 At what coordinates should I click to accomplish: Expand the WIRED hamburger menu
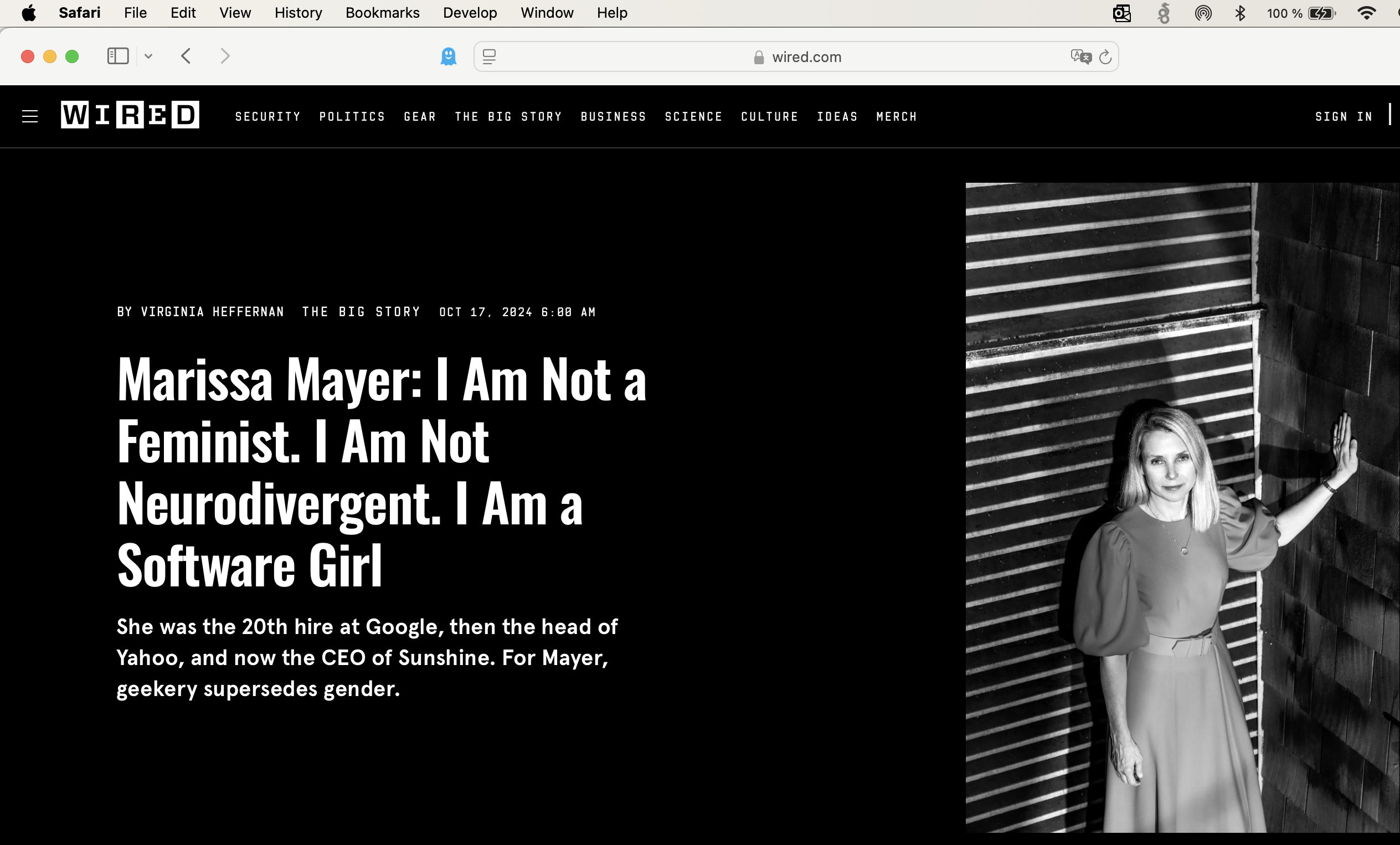(30, 116)
